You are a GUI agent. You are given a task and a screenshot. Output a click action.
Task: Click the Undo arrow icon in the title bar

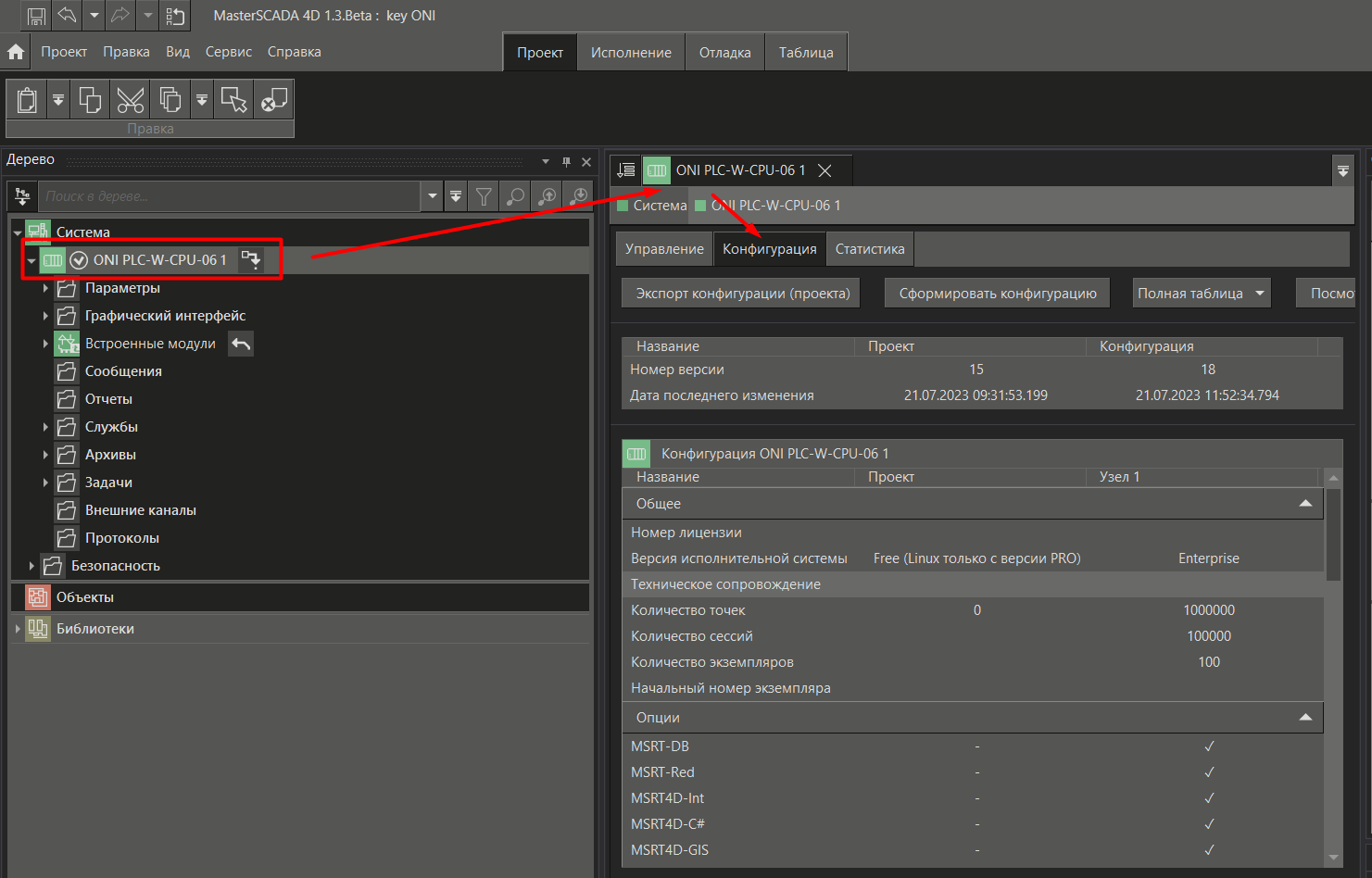(67, 16)
